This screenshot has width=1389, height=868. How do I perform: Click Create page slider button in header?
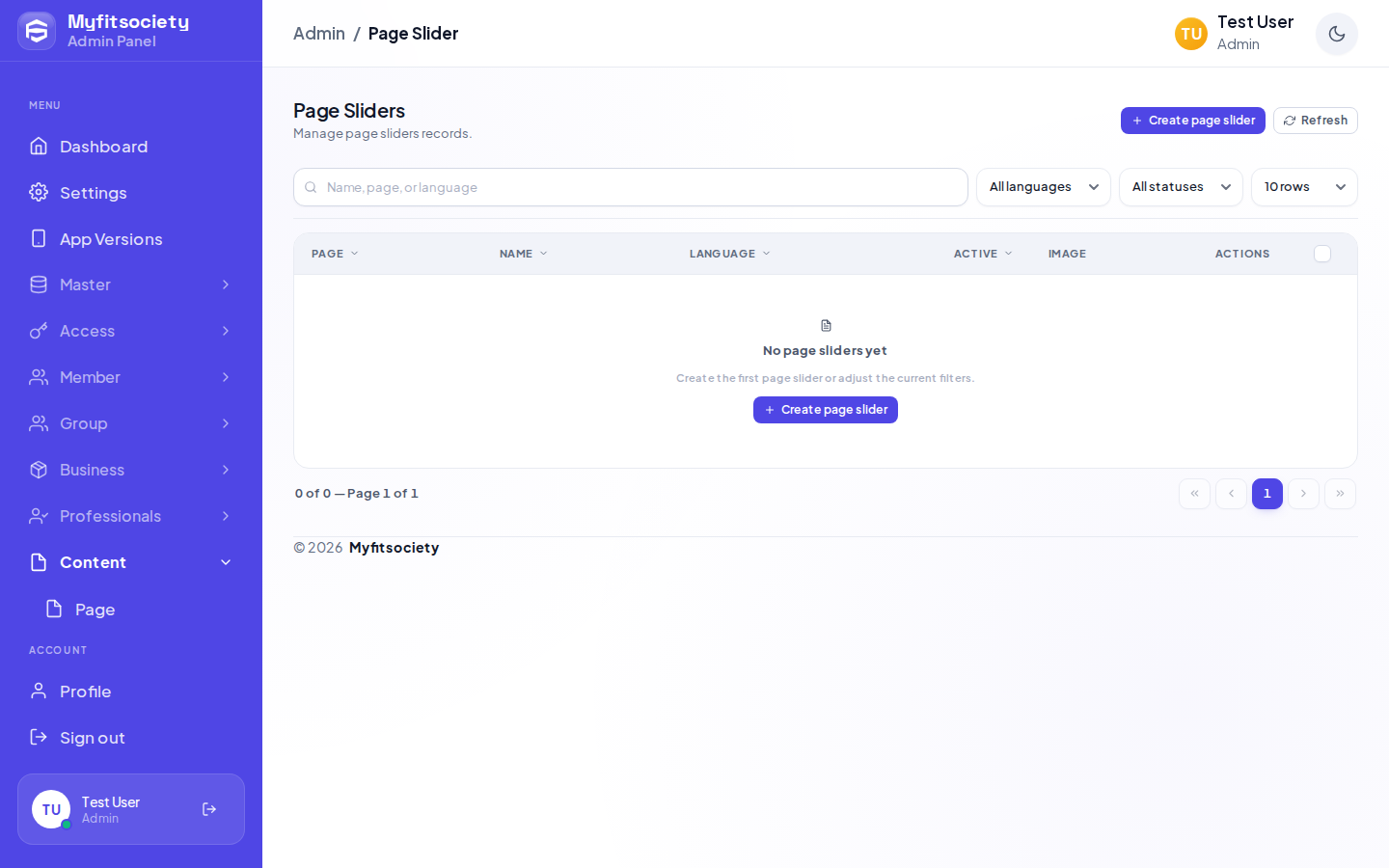click(1193, 121)
